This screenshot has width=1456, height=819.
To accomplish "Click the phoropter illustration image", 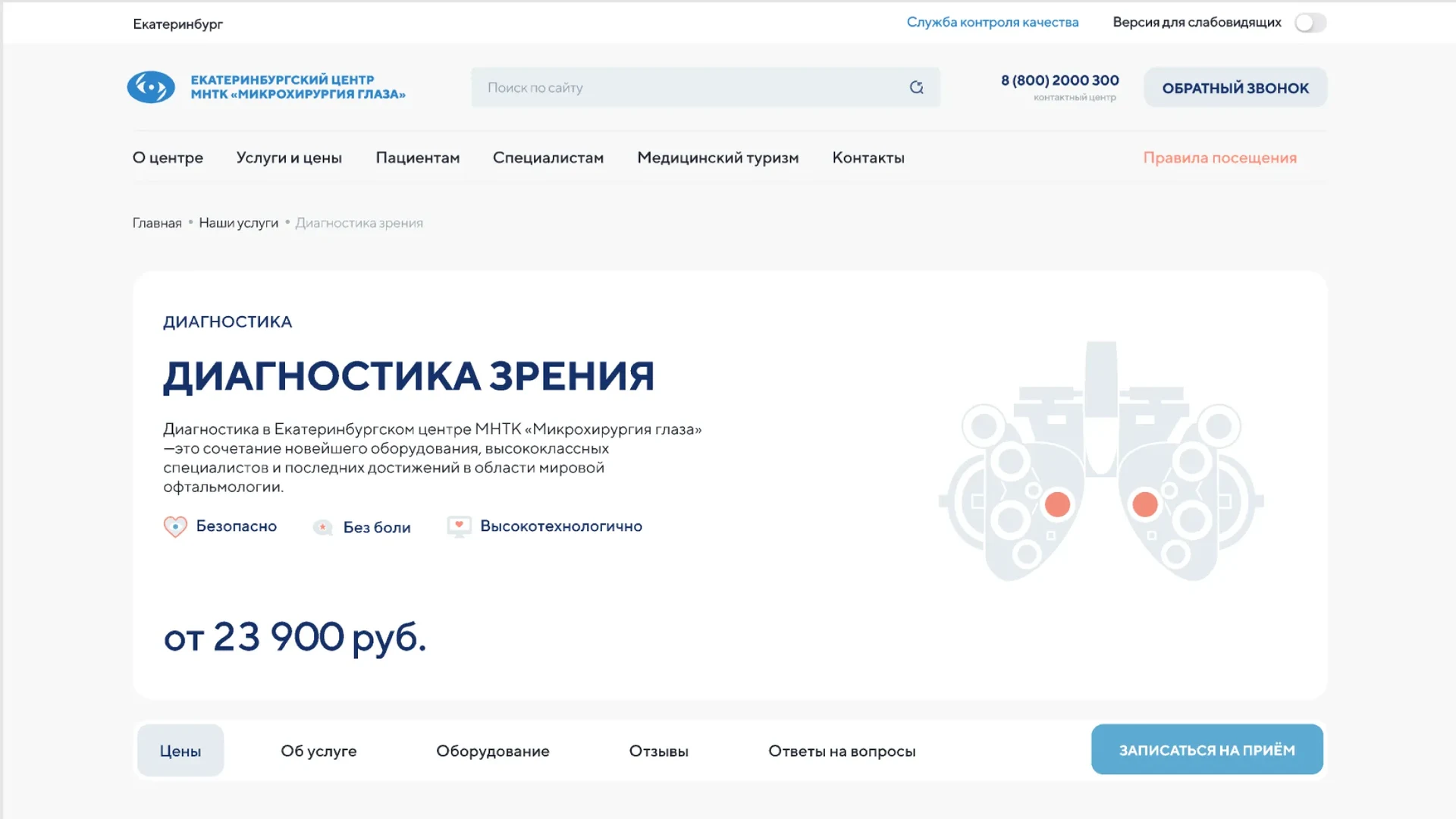I will click(x=1101, y=461).
